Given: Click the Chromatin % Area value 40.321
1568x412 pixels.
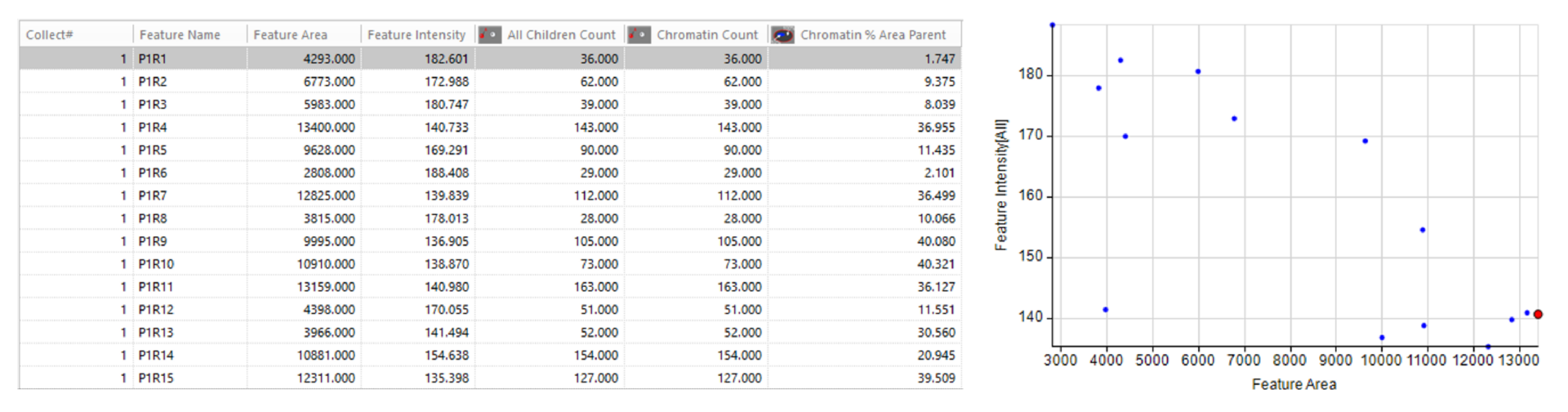Looking at the screenshot, I should (x=936, y=264).
